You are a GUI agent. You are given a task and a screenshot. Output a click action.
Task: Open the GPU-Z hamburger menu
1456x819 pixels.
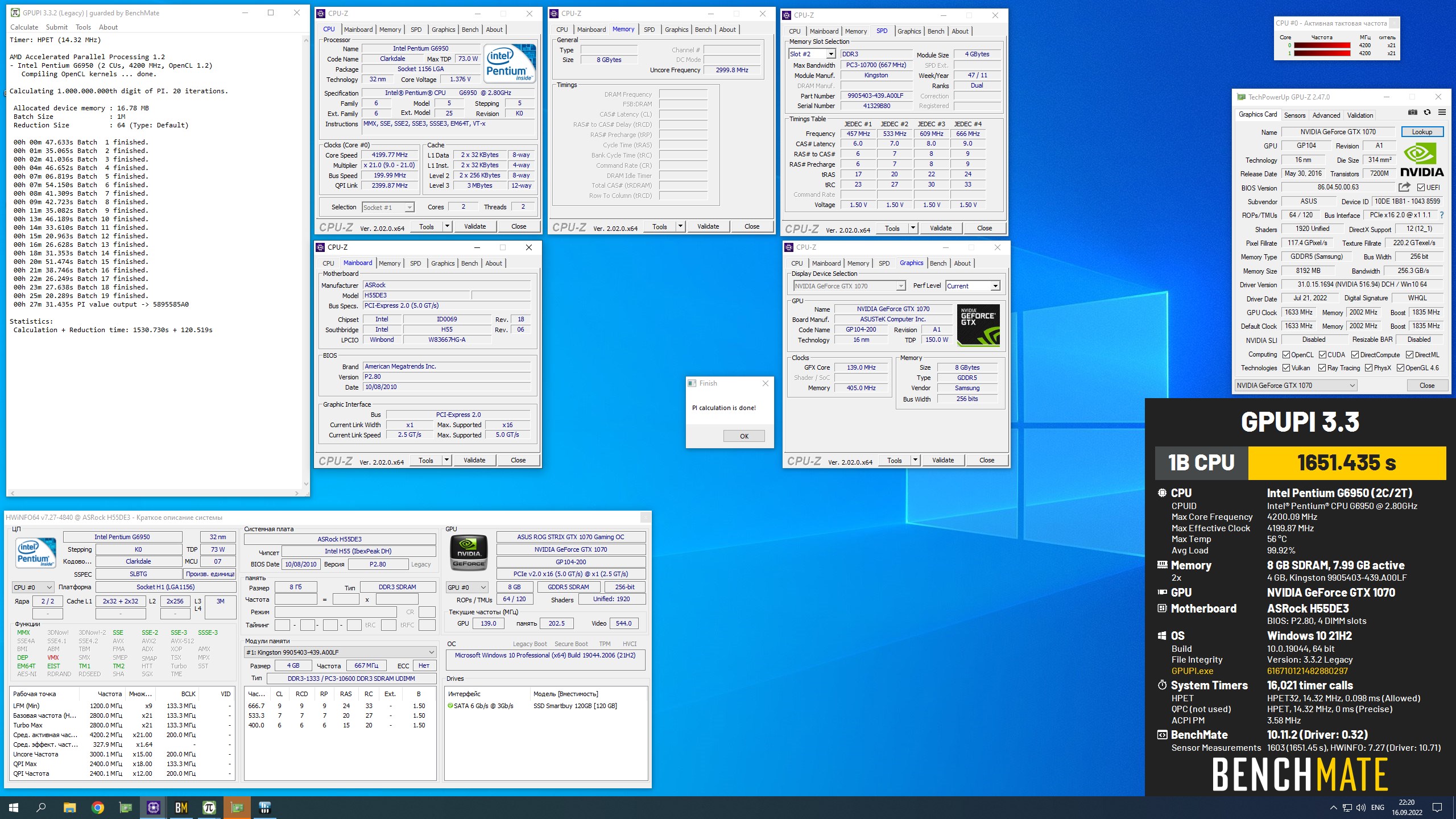[x=1442, y=113]
